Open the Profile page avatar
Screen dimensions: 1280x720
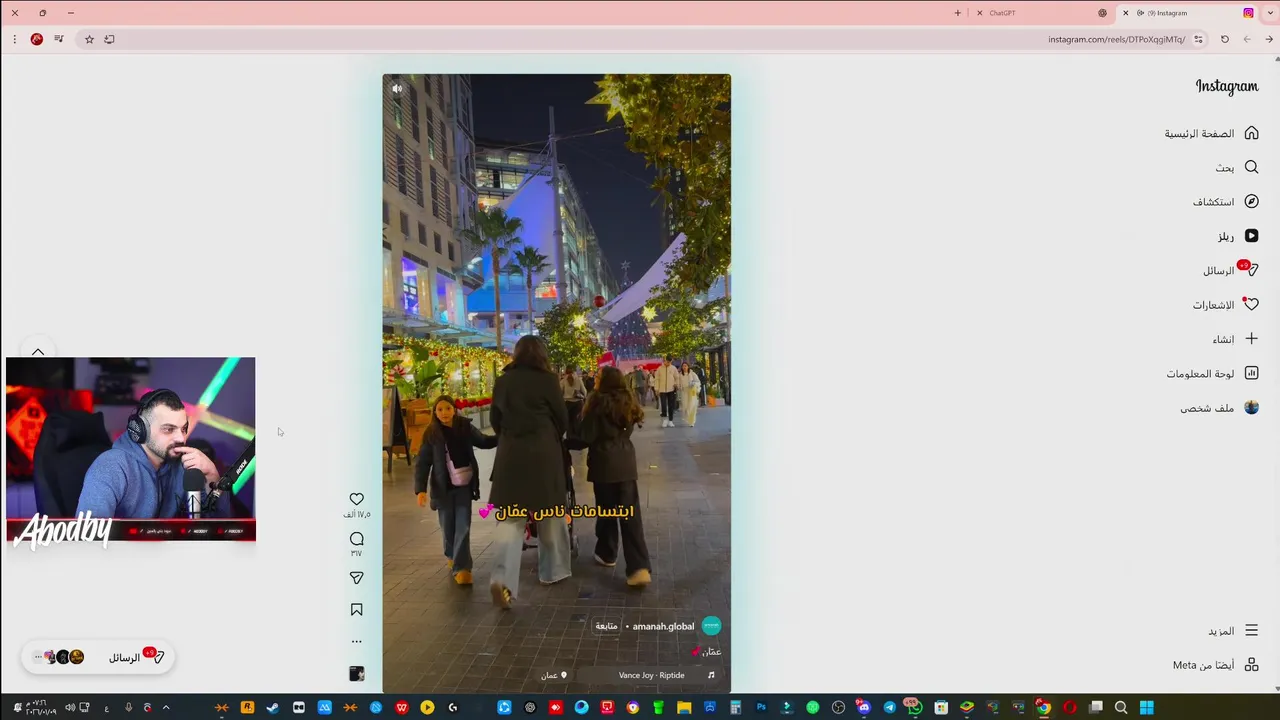[x=1251, y=408]
